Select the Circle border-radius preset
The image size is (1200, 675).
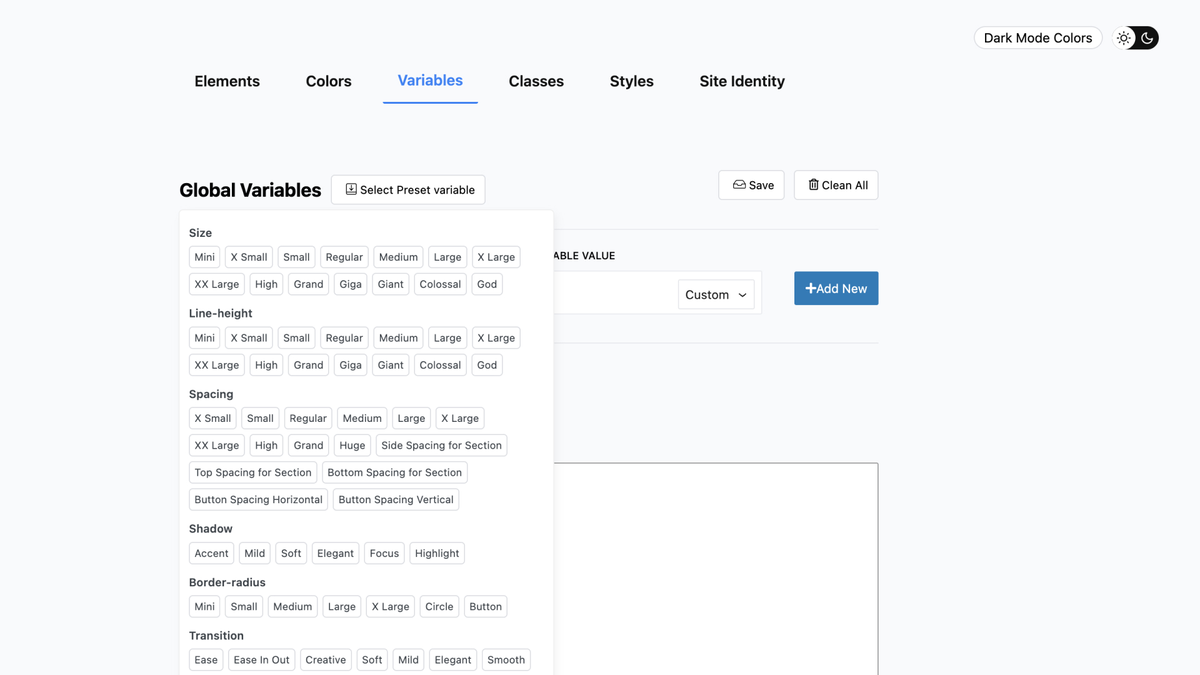pos(439,605)
